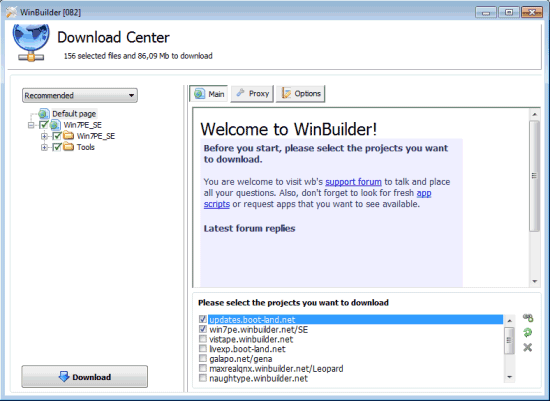
Task: Click welcome pane scrollbar down arrow
Action: coord(535,281)
